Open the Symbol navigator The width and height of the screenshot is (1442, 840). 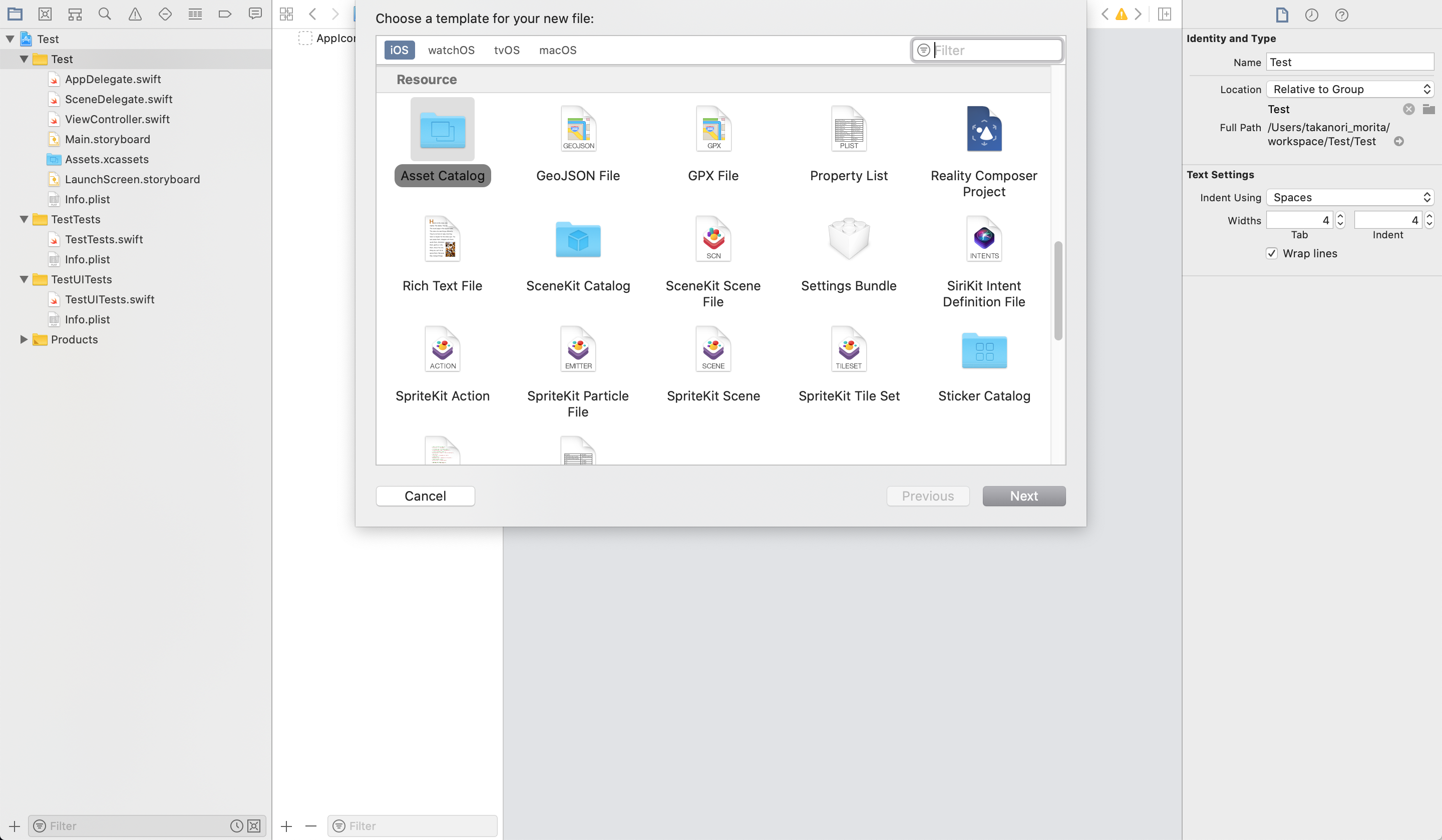[75, 14]
